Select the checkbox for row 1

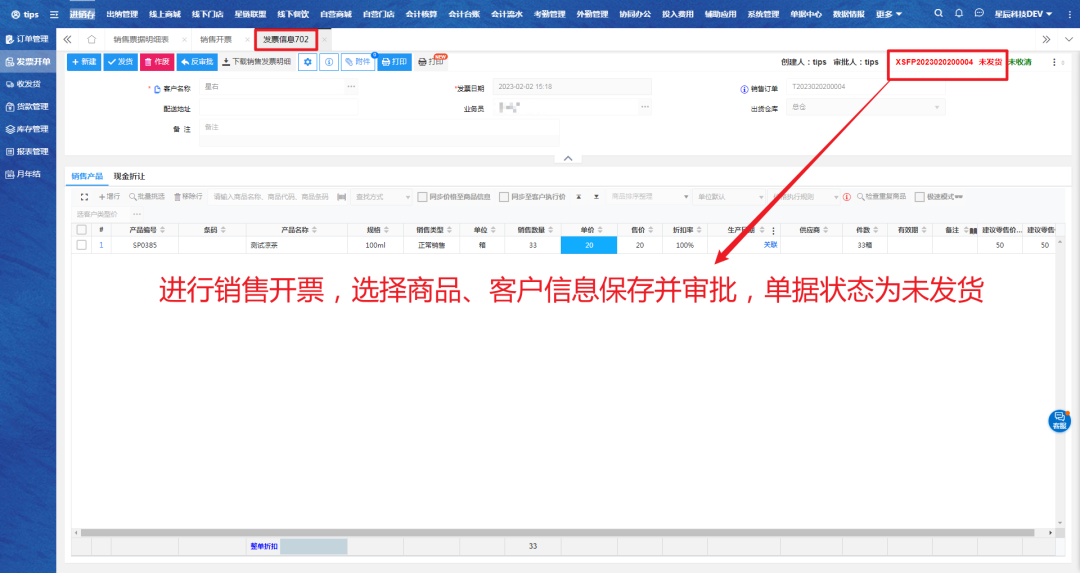point(81,245)
